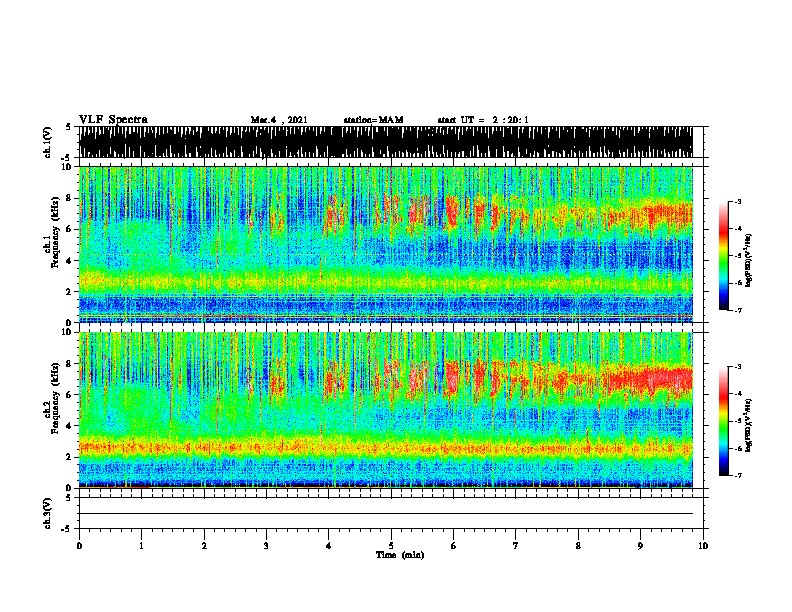Click the "-3" label on ch.2 colorbar
Screen dimensions: 792x612
pyautogui.click(x=738, y=367)
